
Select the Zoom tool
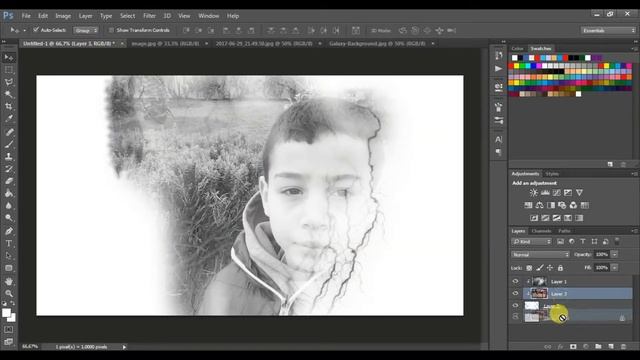pyautogui.click(x=9, y=293)
